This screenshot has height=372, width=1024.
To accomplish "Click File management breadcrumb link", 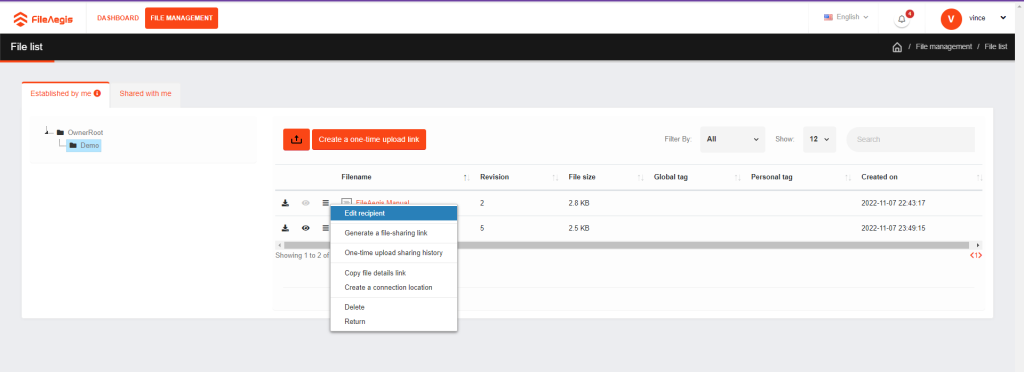I will tap(944, 47).
